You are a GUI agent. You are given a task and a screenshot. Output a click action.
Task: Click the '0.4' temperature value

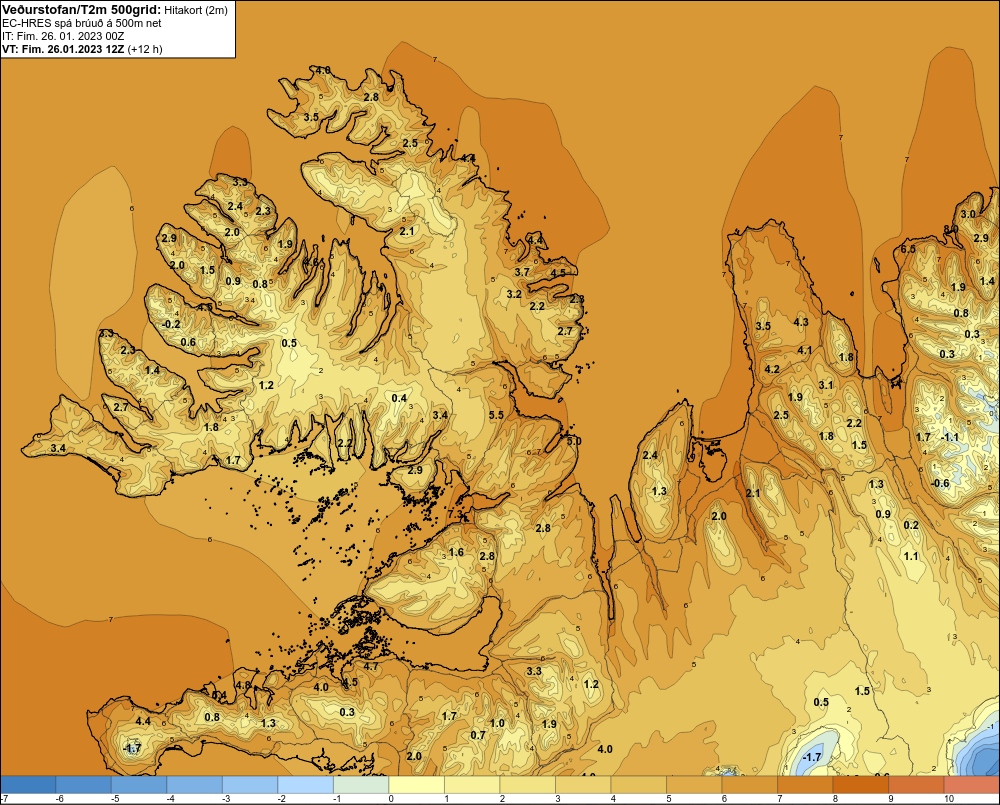pos(399,398)
